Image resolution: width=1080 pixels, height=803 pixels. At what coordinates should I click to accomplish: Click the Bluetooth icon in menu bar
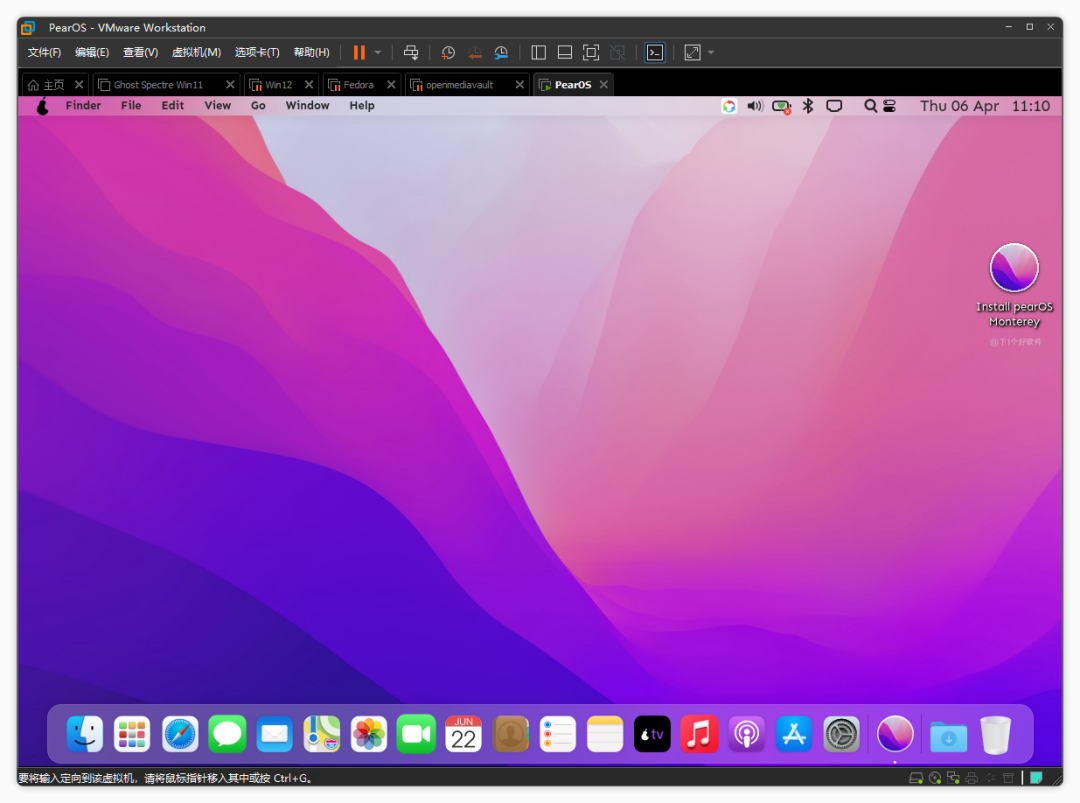[x=808, y=106]
